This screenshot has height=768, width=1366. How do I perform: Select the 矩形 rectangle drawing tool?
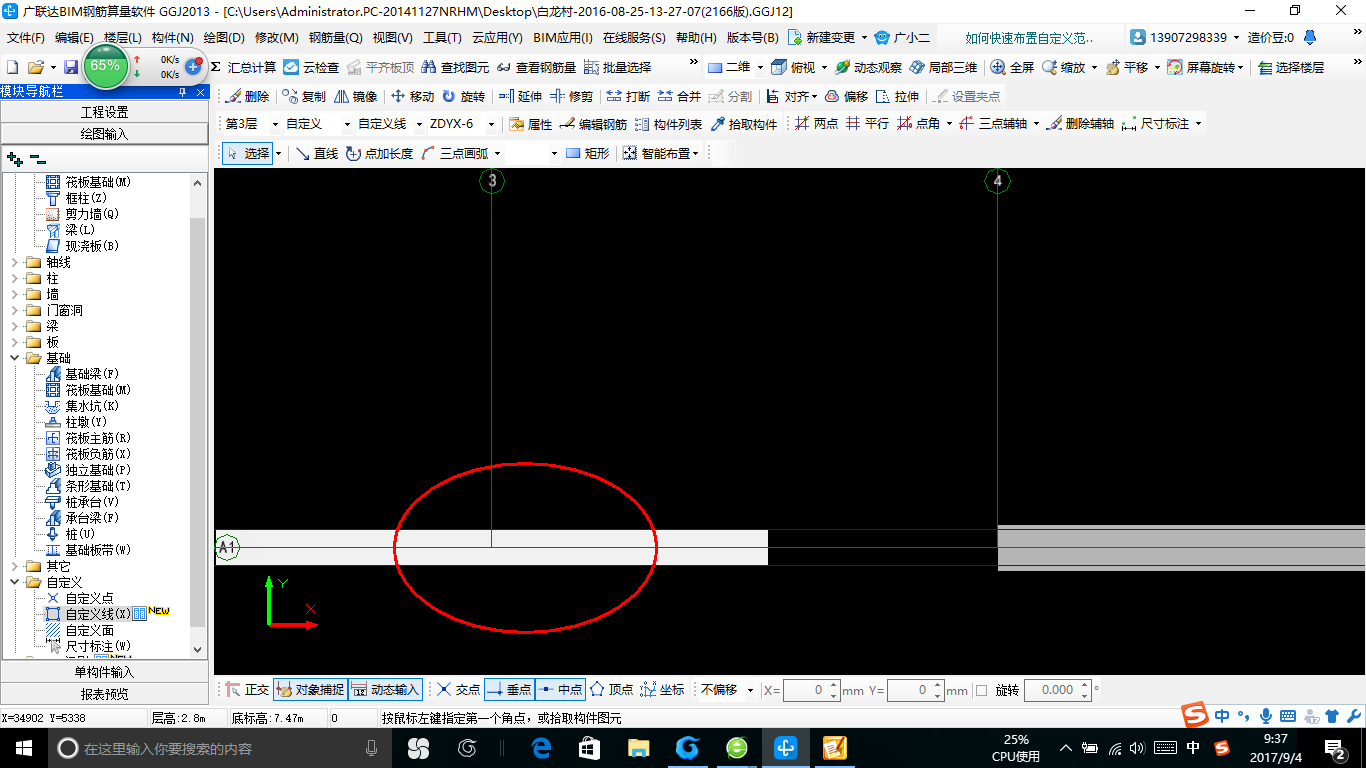pos(588,154)
